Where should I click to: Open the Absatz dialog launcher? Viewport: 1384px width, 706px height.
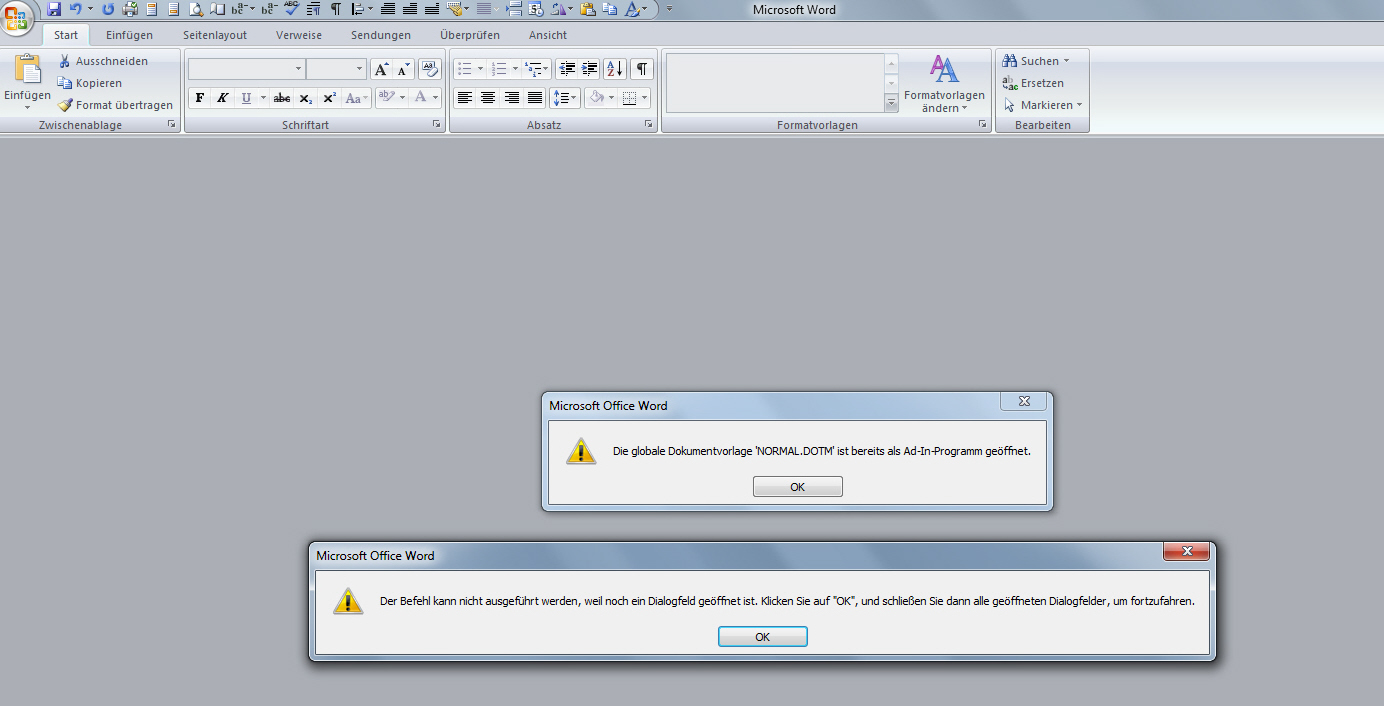[x=649, y=125]
